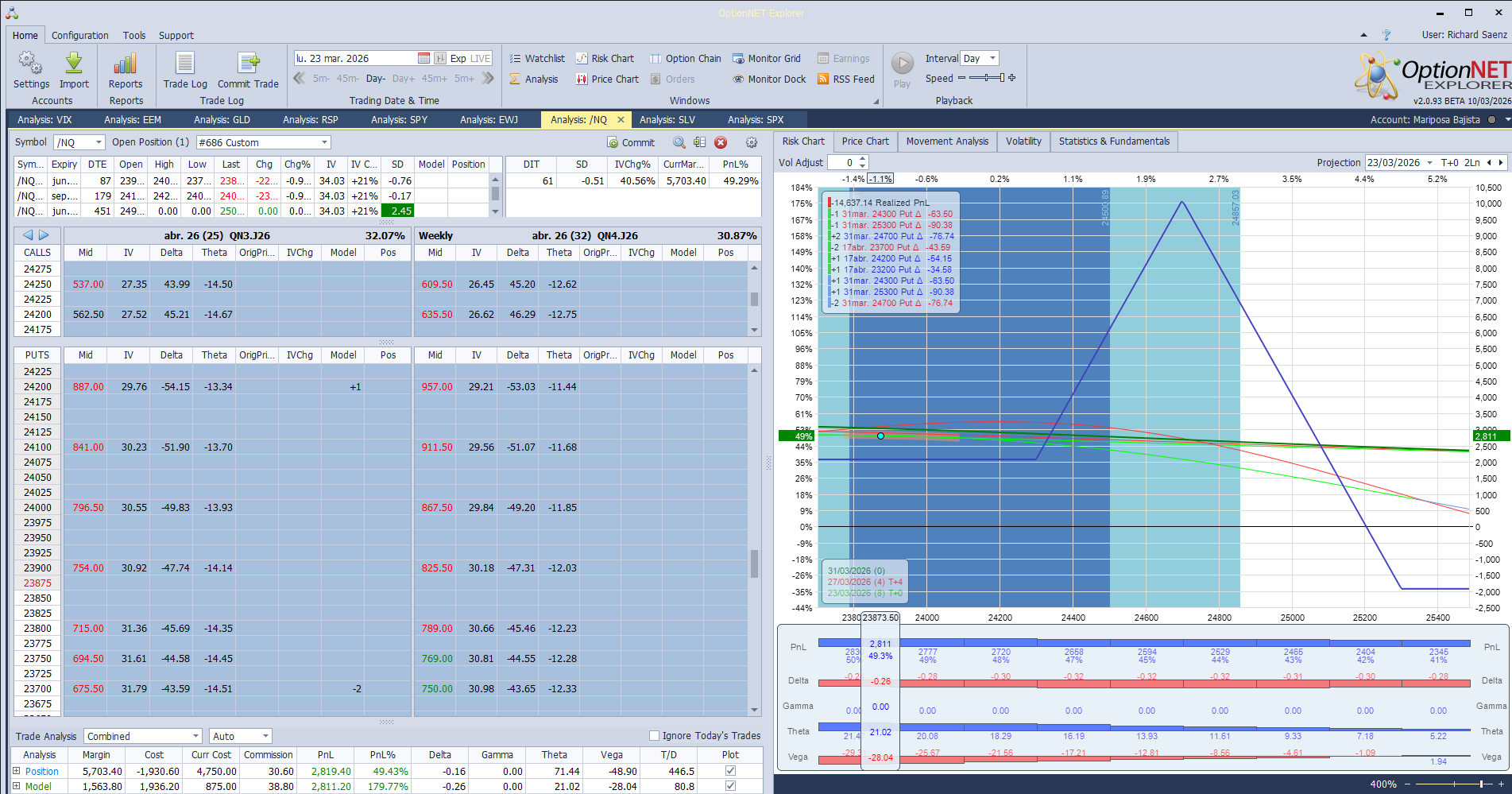Open Statistics & Fundamentals tab
Image resolution: width=1512 pixels, height=794 pixels.
[x=1114, y=141]
